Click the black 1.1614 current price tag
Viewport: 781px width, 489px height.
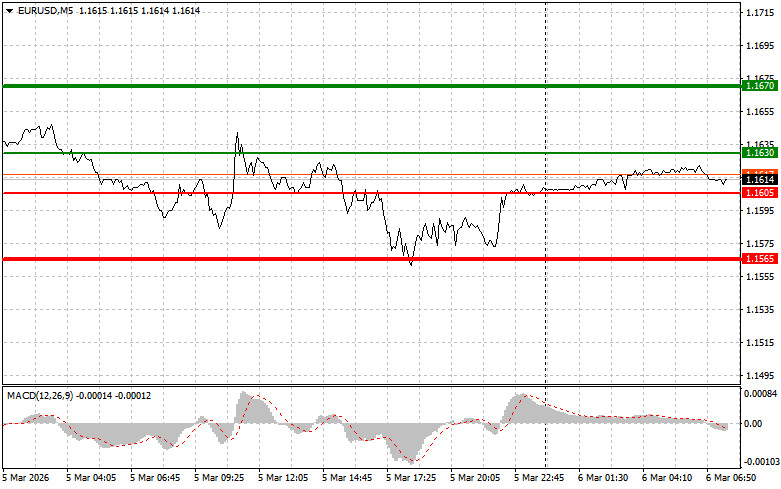tap(759, 179)
